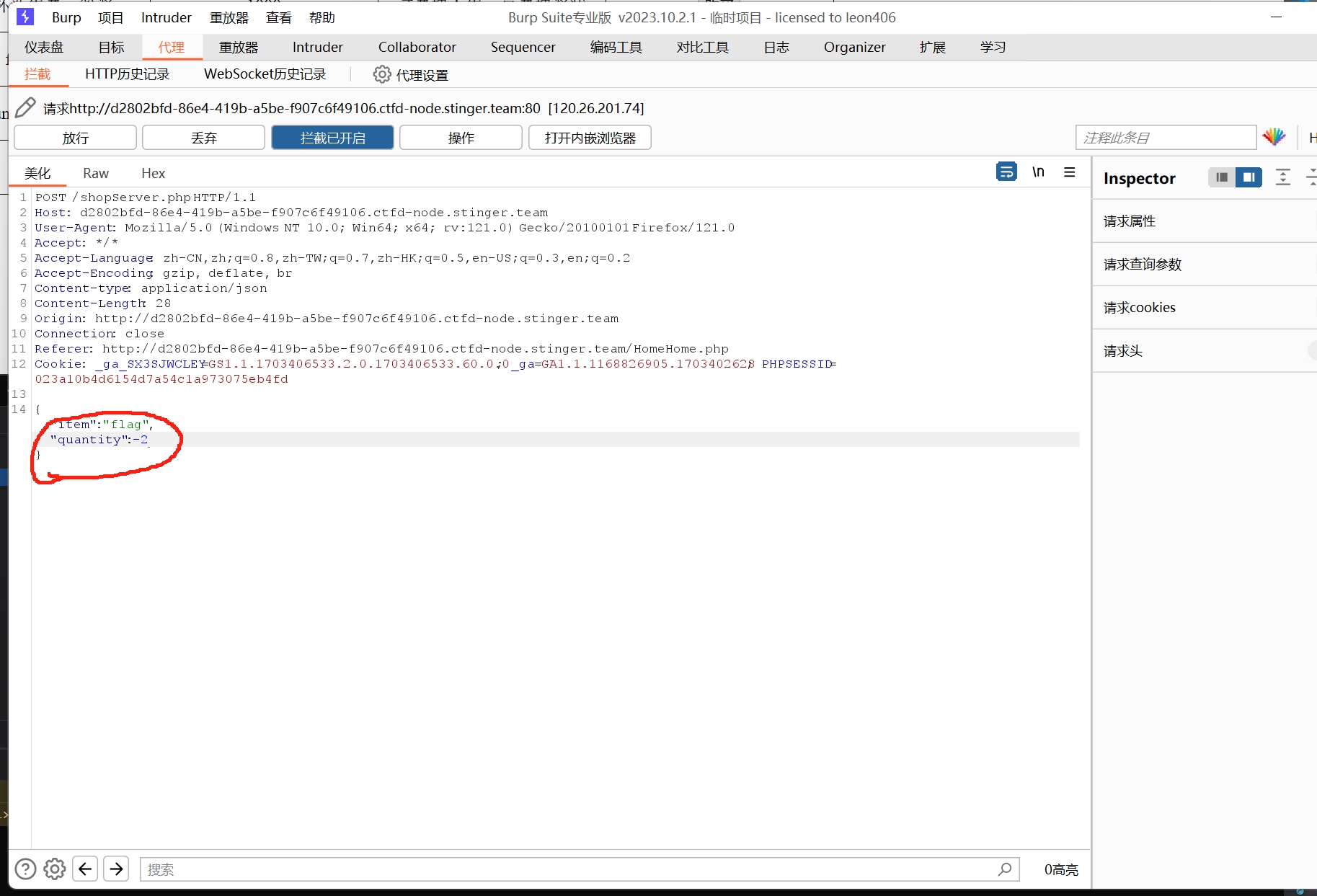This screenshot has width=1317, height=896.
Task: Click the magnifier icon in search bar
Action: point(1005,869)
